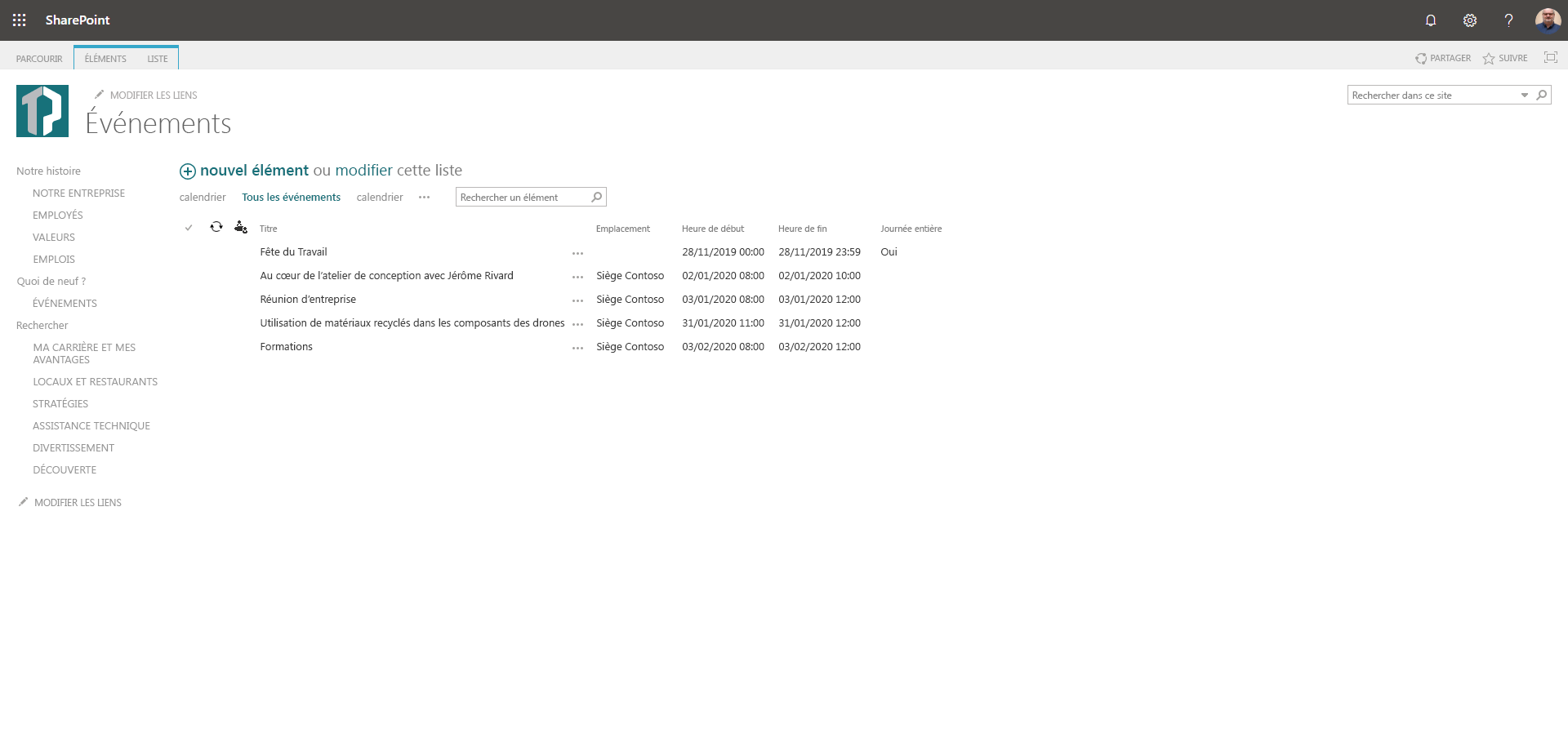Sort by the Emplacement column header
1568x738 pixels.
pos(623,229)
